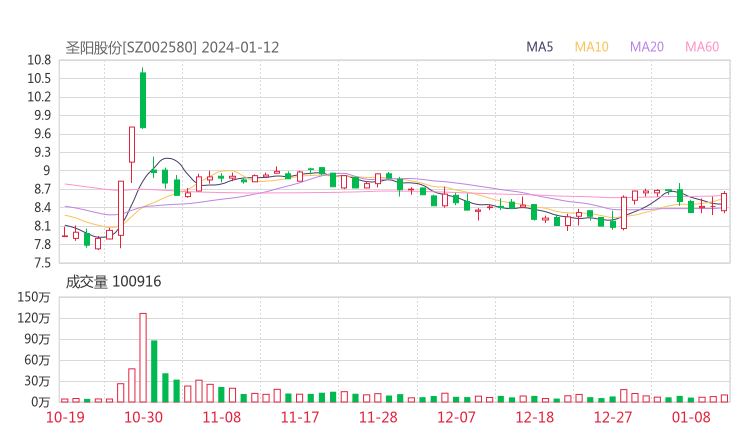Screen dimensions: 740x440
Task: Click the 11-08 date axis label
Action: click(x=221, y=417)
